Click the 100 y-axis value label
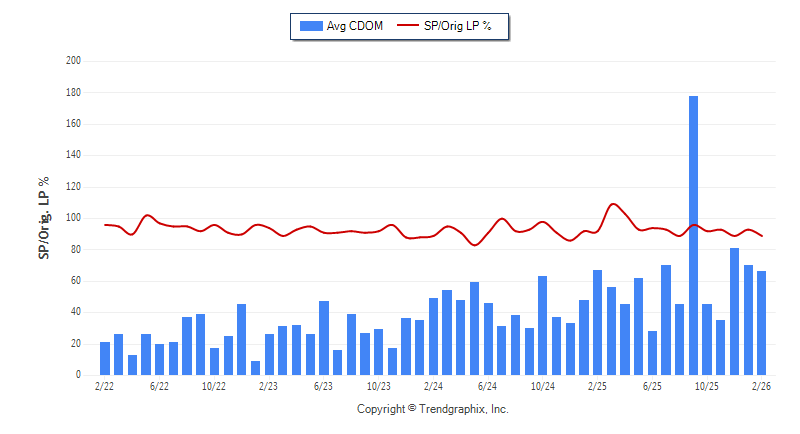This screenshot has width=800, height=434. (x=72, y=218)
